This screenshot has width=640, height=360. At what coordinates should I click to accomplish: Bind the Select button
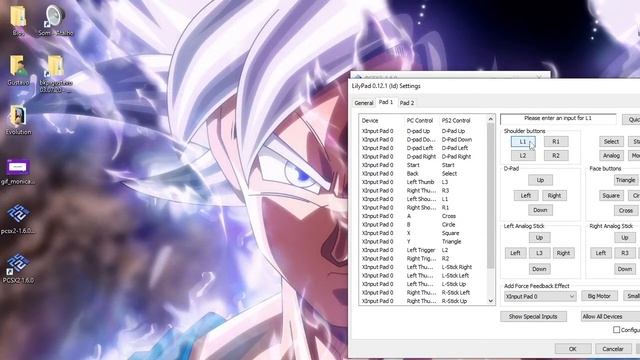click(x=611, y=142)
